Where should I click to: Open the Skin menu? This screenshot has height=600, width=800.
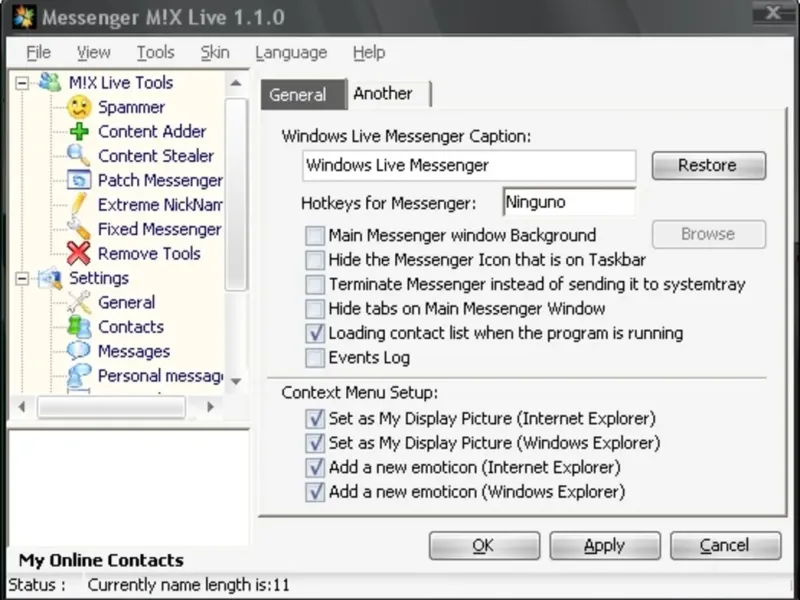pos(214,53)
